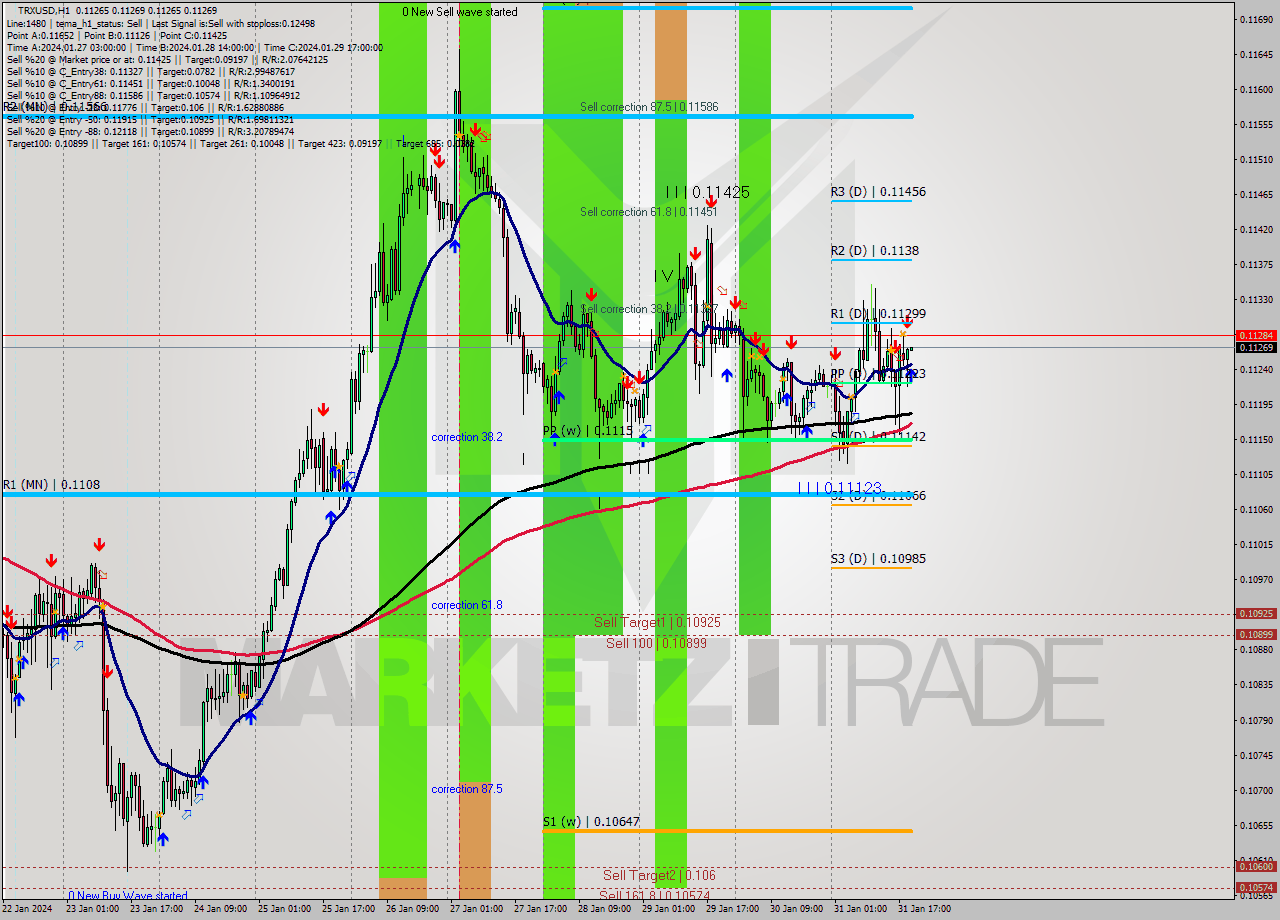The height and width of the screenshot is (920, 1280).
Task: Click the 'I I I 0.11123' wave label
Action: [840, 487]
